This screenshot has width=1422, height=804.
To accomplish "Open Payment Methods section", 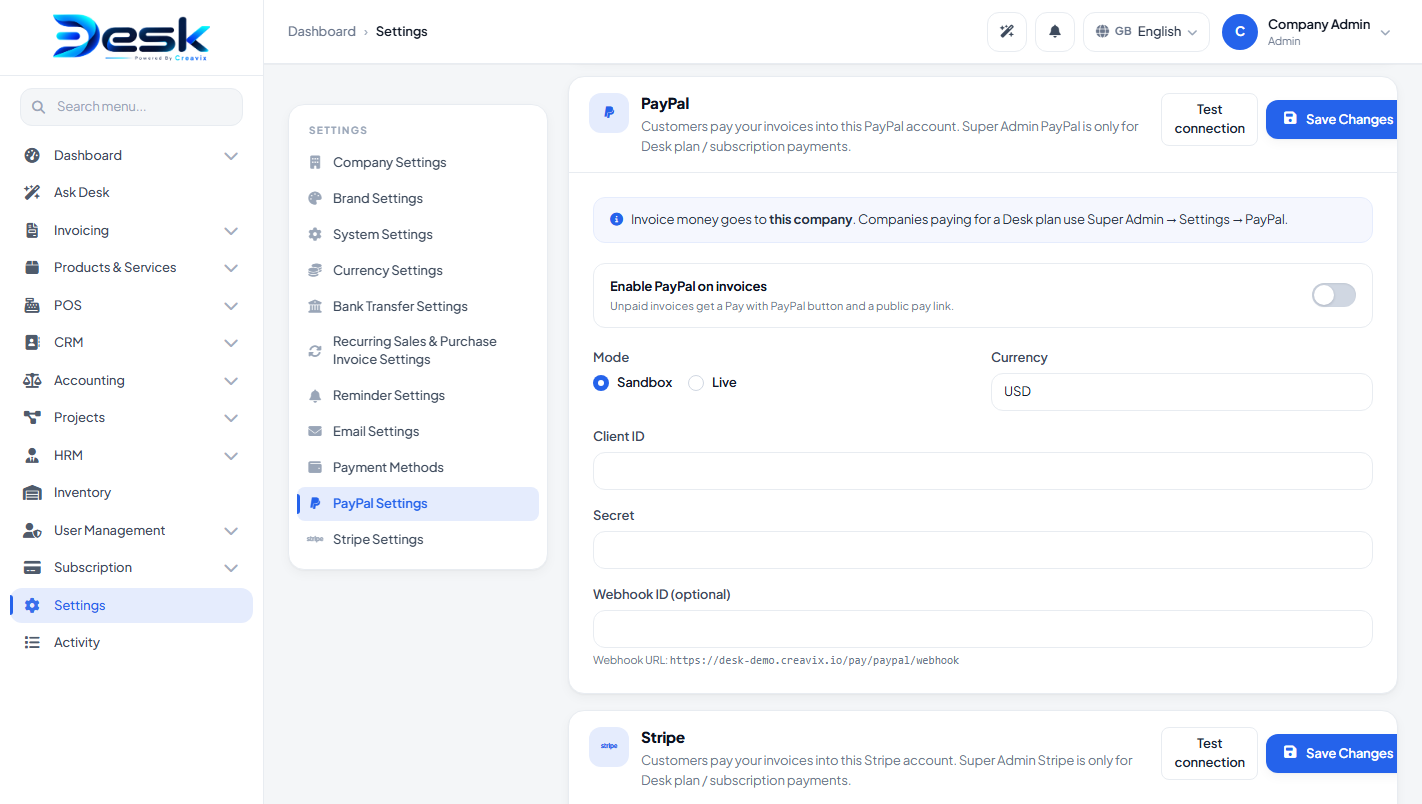I will 418,468.
